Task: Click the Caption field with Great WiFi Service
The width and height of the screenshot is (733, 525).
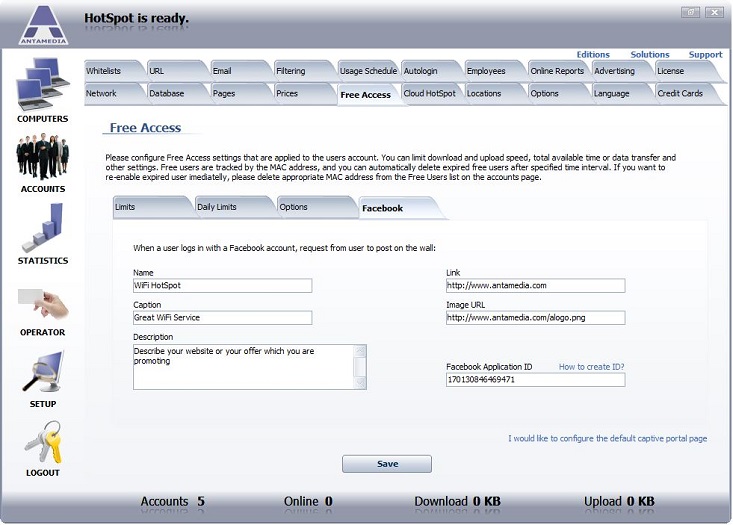Action: pyautogui.click(x=223, y=318)
